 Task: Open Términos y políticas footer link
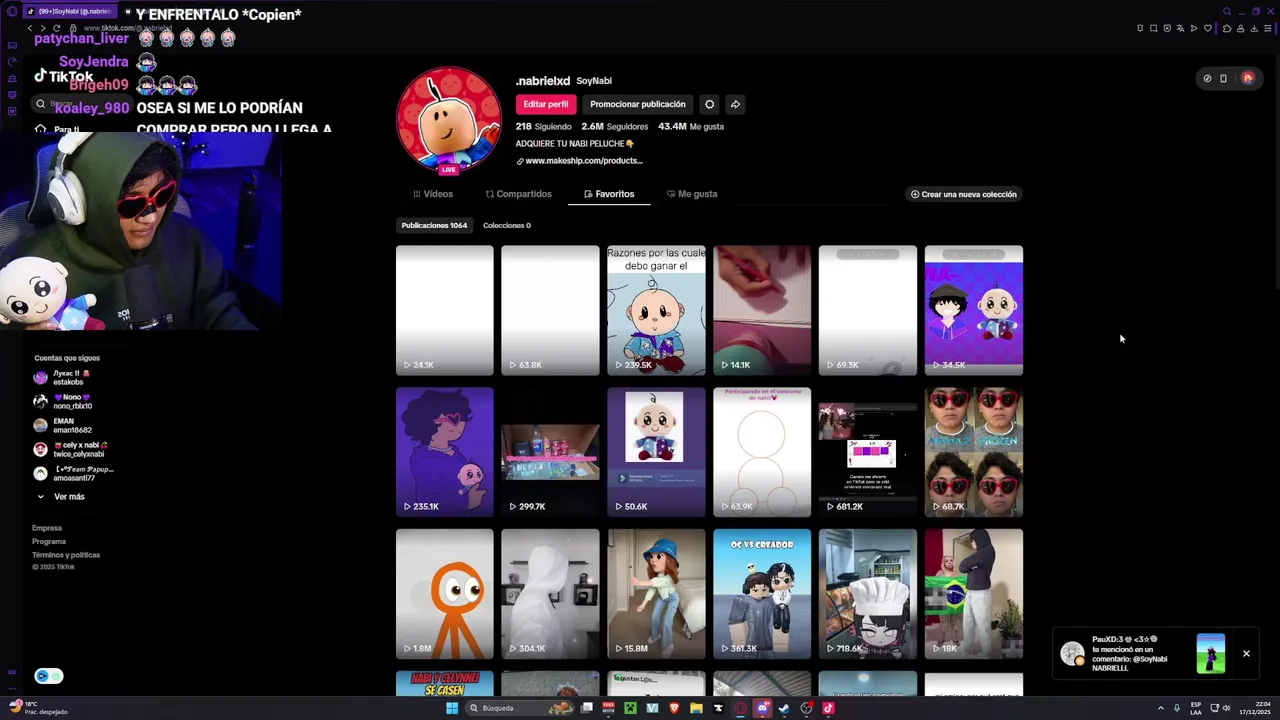click(x=66, y=555)
